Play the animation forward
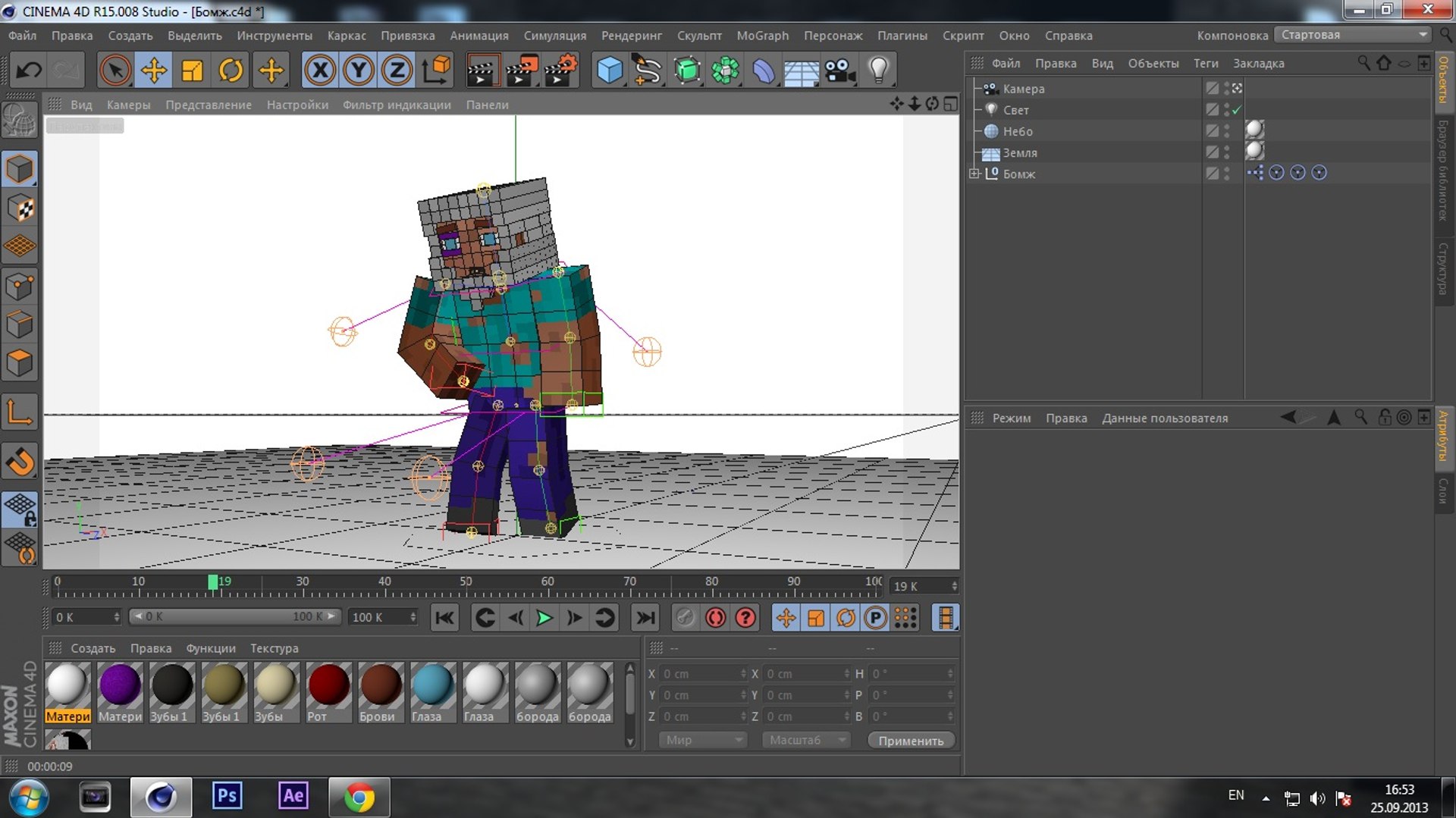The height and width of the screenshot is (818, 1456). tap(544, 618)
